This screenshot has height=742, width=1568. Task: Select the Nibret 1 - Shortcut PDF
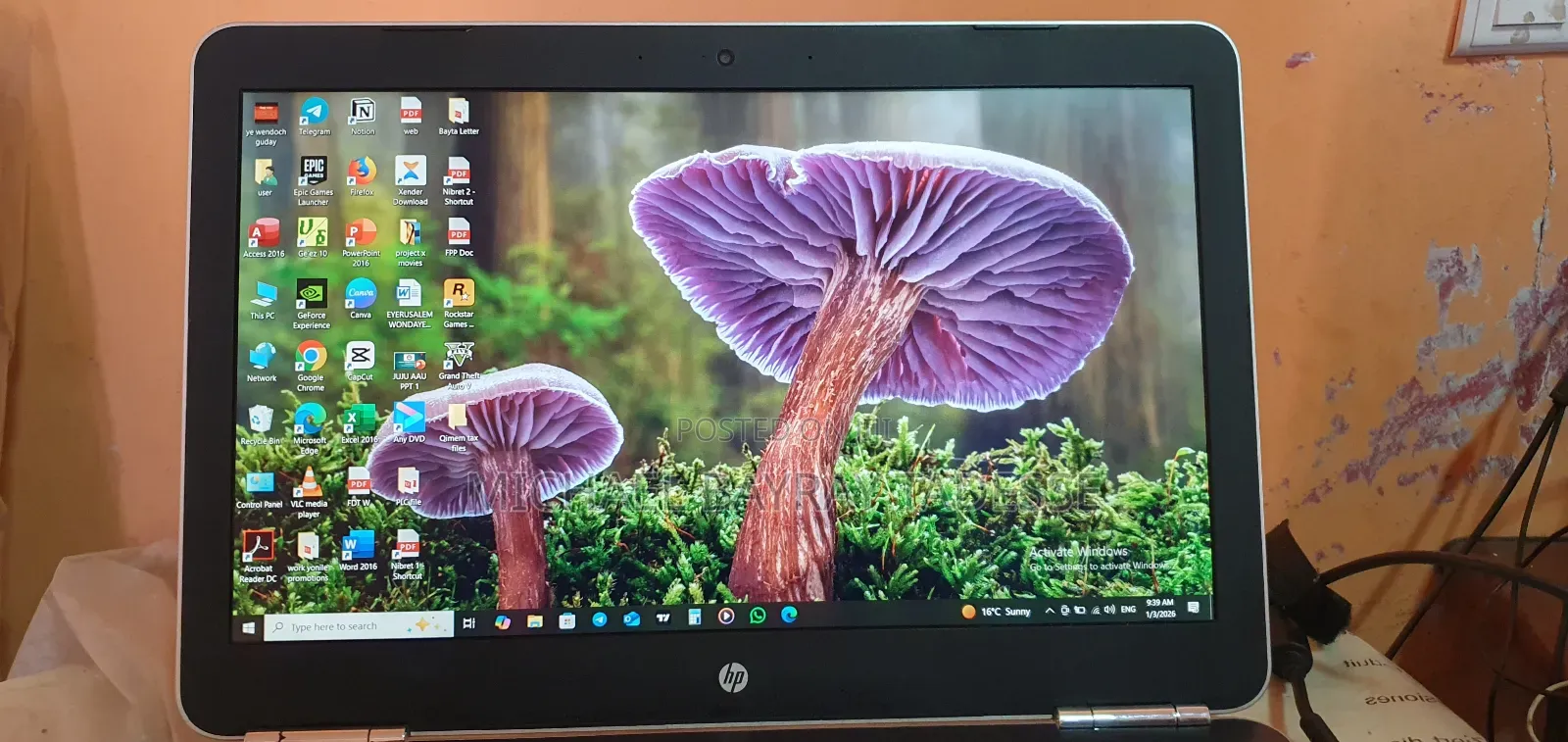click(408, 556)
